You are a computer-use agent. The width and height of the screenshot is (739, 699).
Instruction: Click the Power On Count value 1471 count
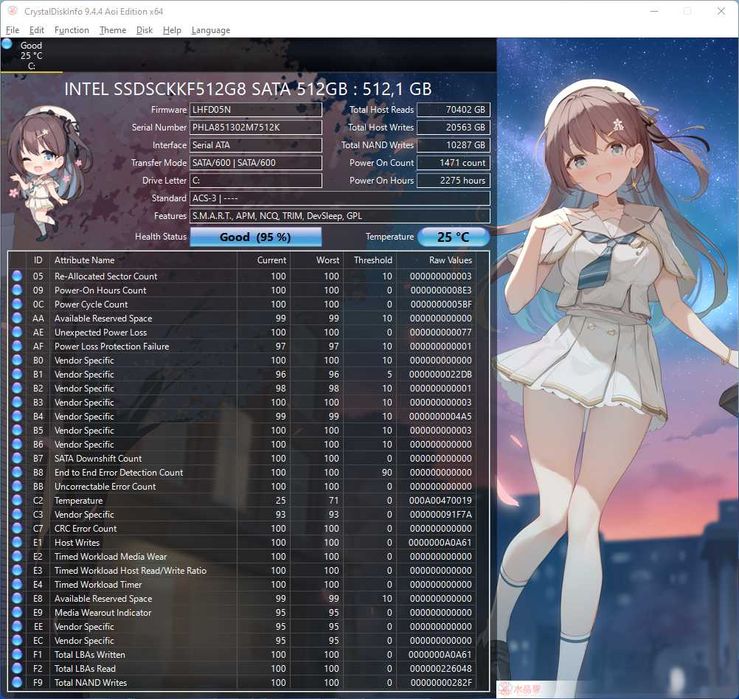[x=453, y=163]
